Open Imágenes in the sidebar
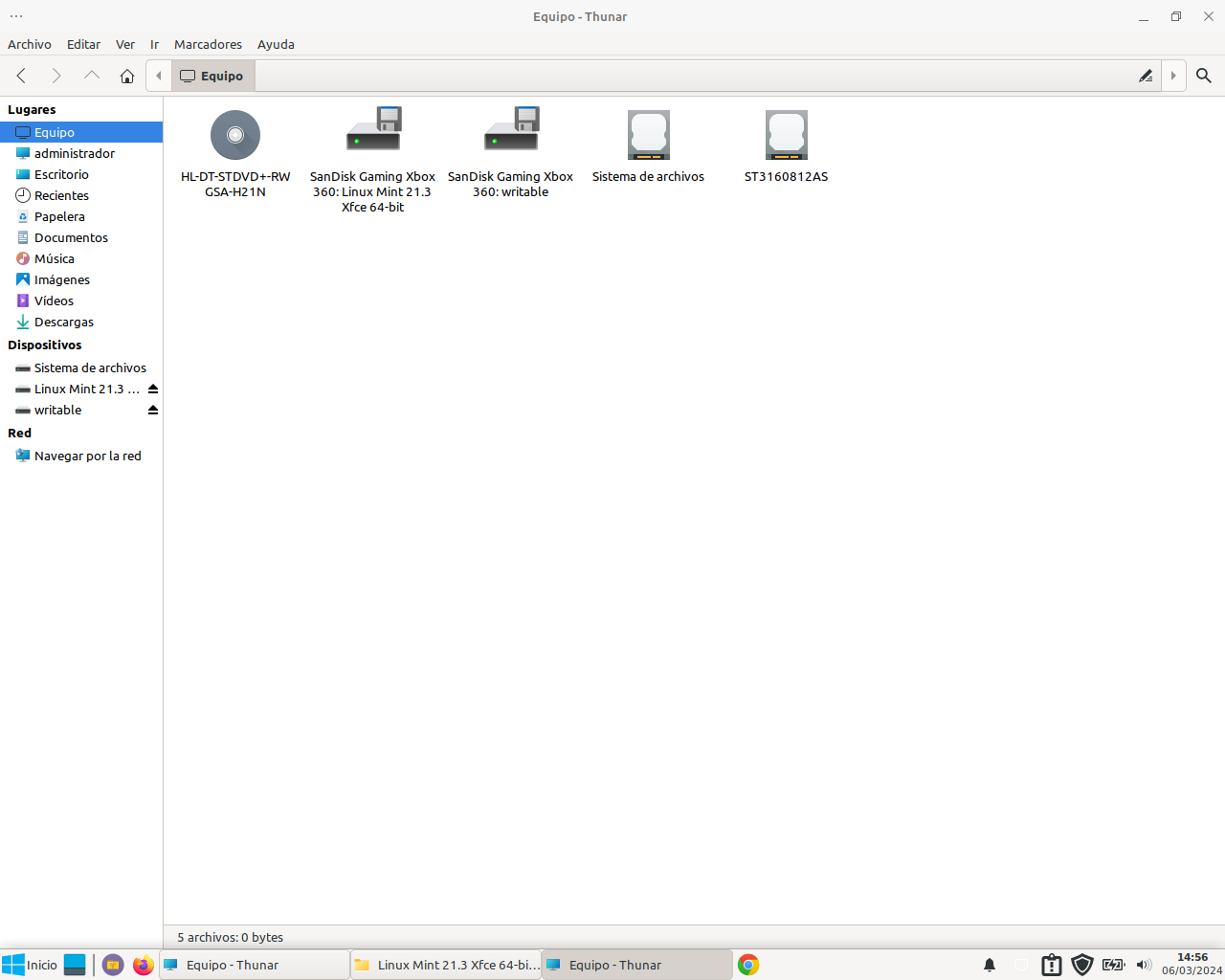 click(81, 279)
